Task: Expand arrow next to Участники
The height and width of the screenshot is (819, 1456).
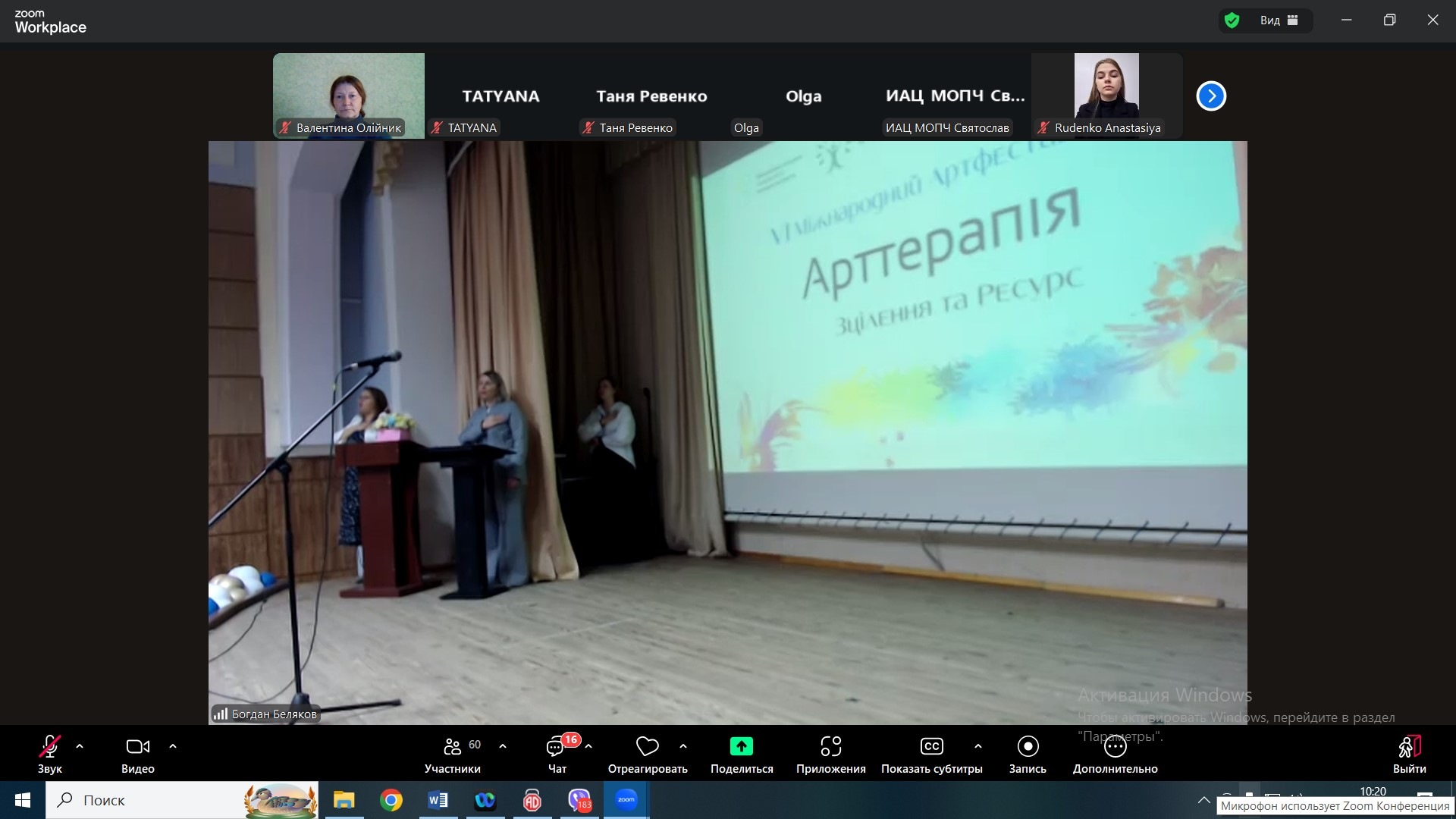Action: coord(503,746)
